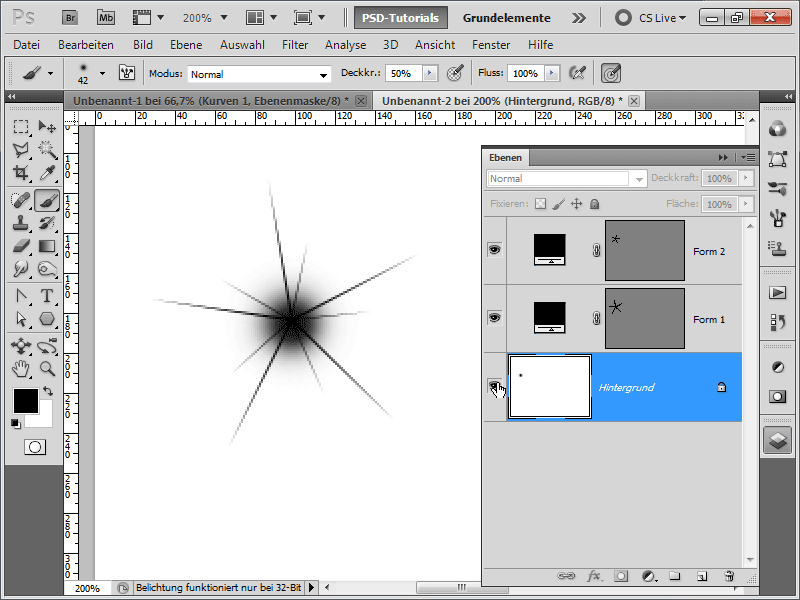Toggle airbrush mode in options bar

click(578, 73)
